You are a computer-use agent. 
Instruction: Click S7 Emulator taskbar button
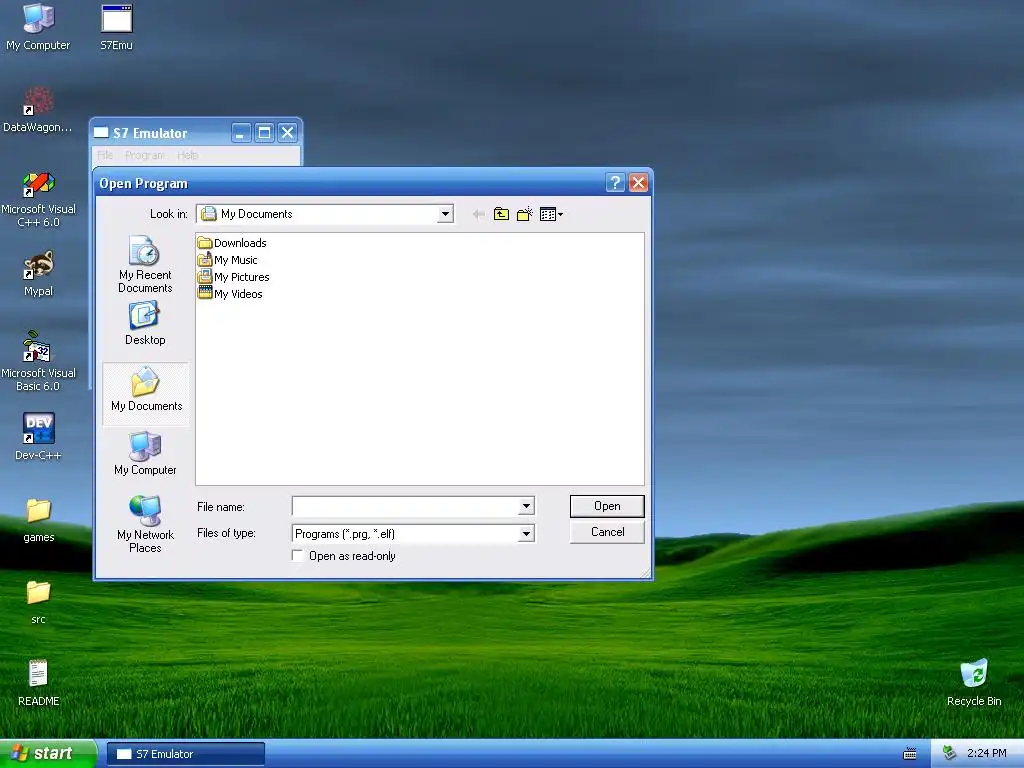[186, 754]
